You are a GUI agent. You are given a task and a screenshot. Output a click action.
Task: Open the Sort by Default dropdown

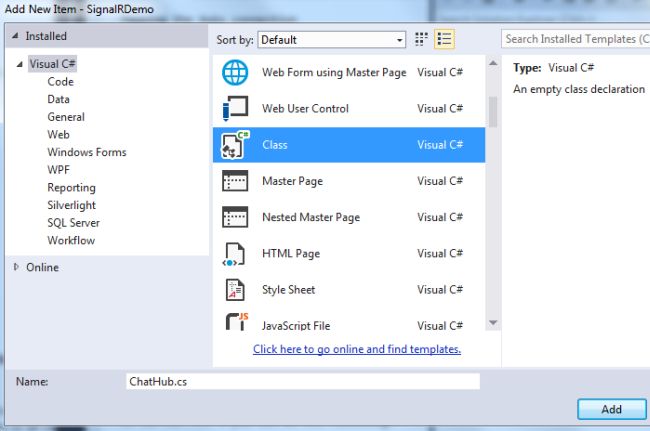(x=332, y=40)
